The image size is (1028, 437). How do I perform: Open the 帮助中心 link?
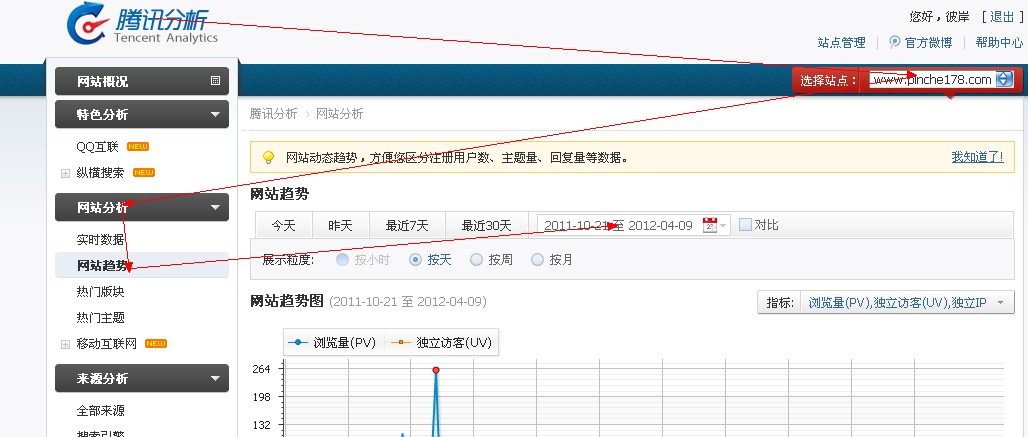[999, 43]
